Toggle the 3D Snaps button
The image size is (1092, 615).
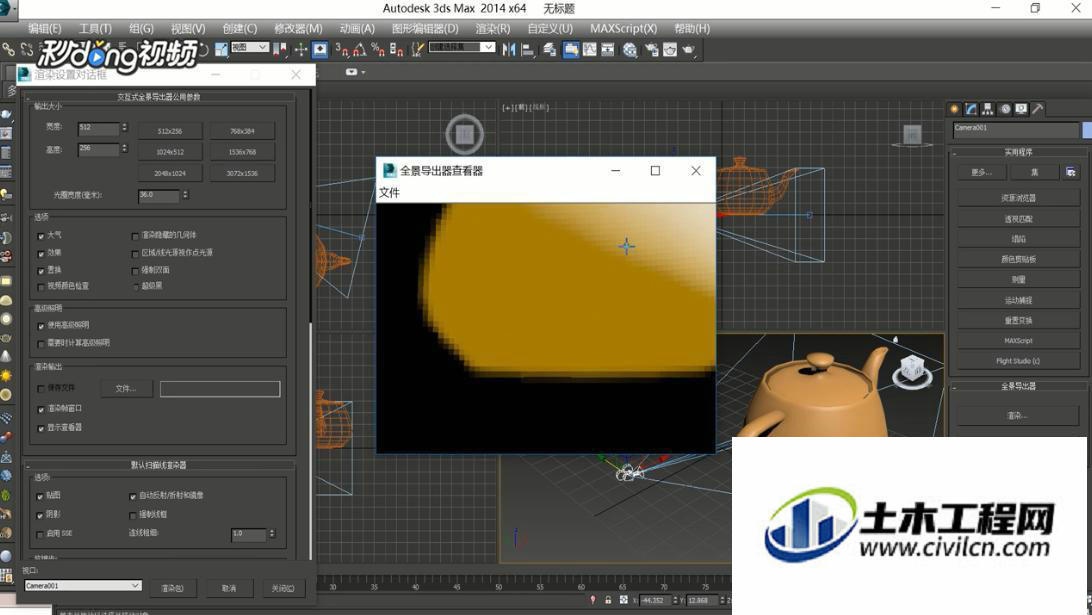(x=341, y=49)
